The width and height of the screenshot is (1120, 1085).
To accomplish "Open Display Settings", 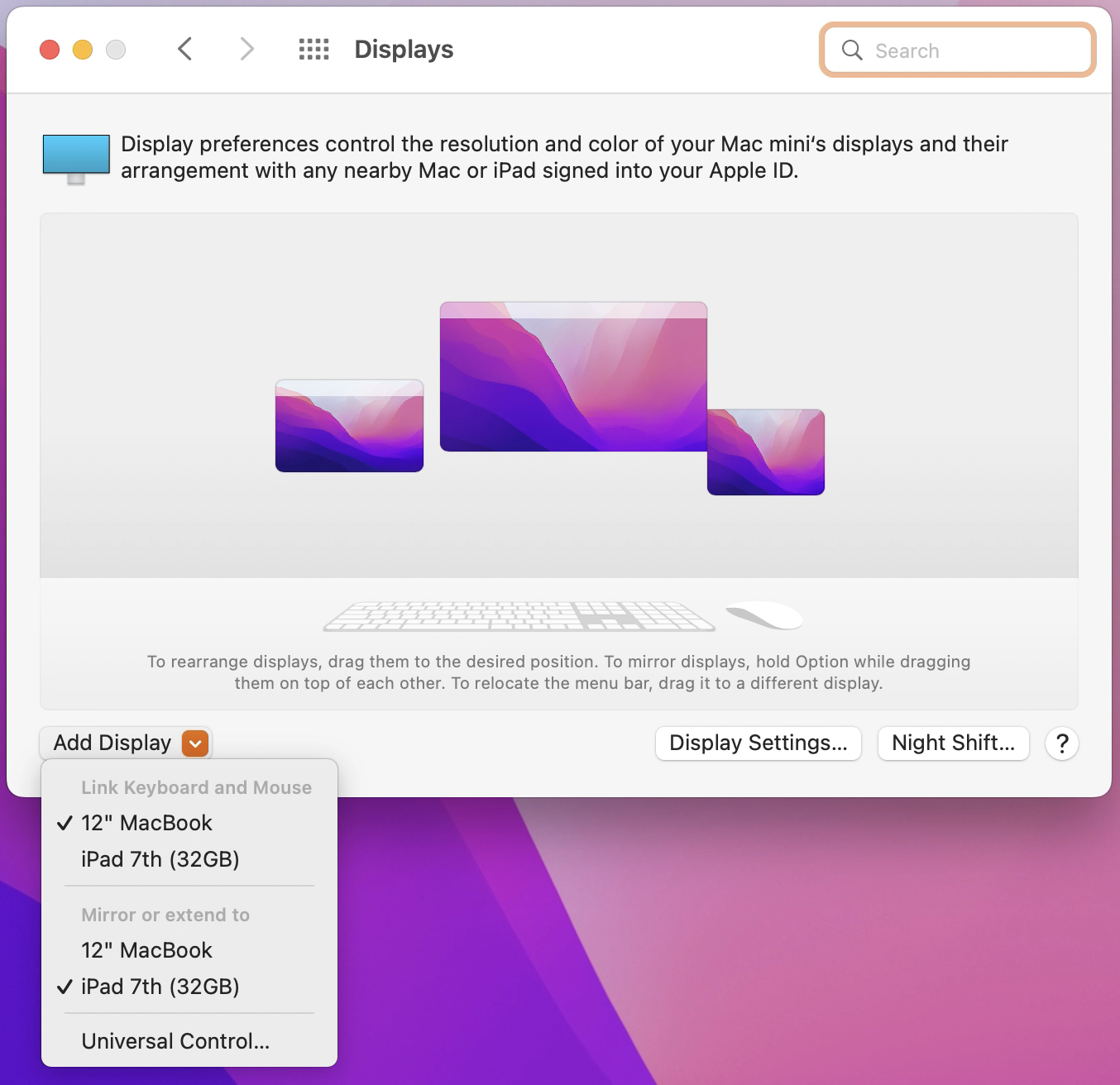I will pos(759,743).
